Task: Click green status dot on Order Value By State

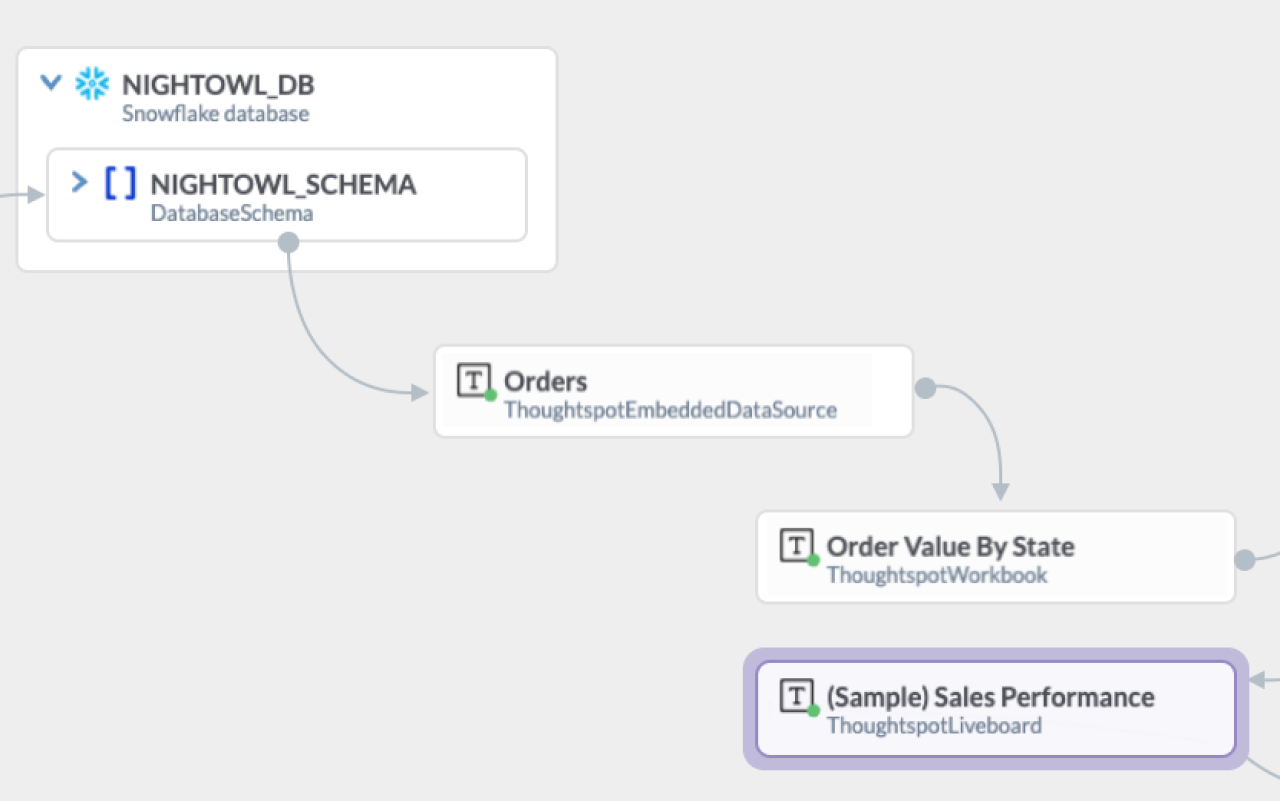Action: (813, 561)
